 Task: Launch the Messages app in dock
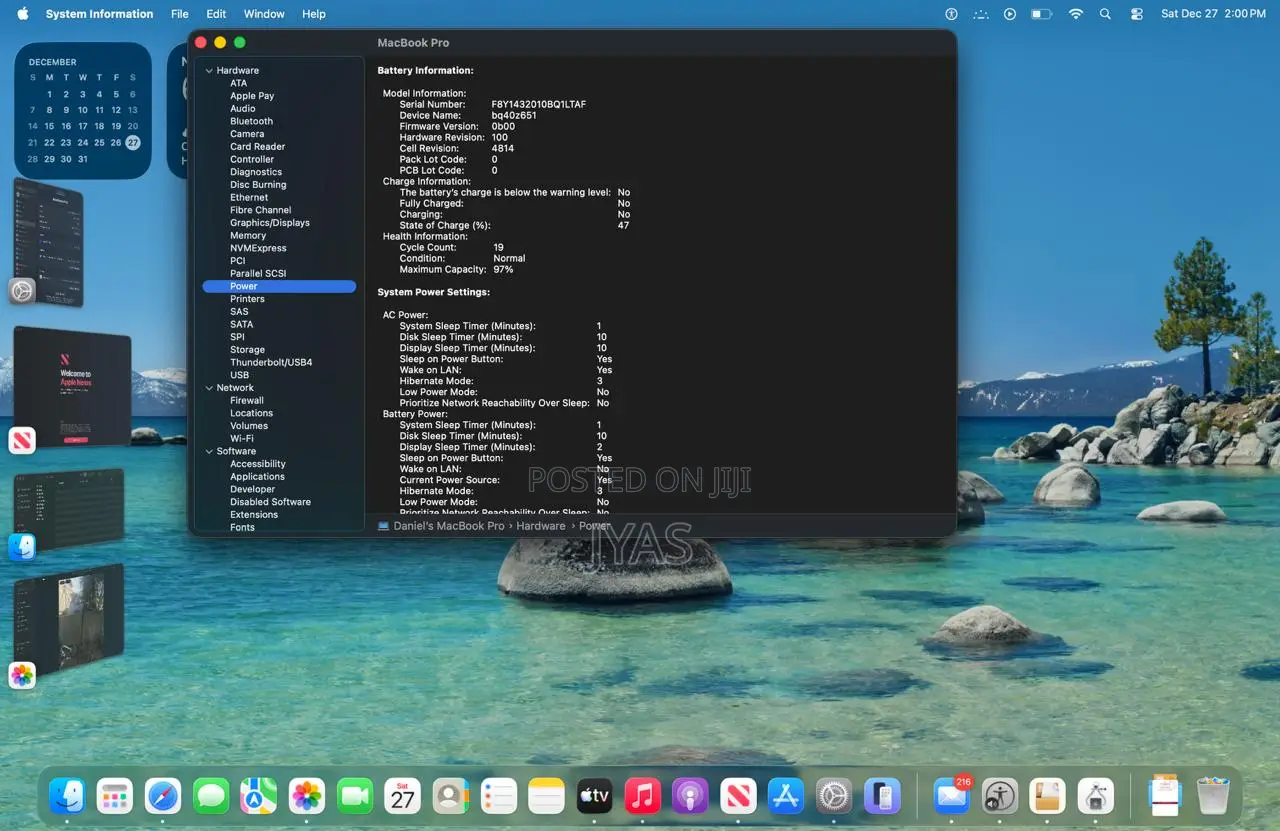(211, 796)
